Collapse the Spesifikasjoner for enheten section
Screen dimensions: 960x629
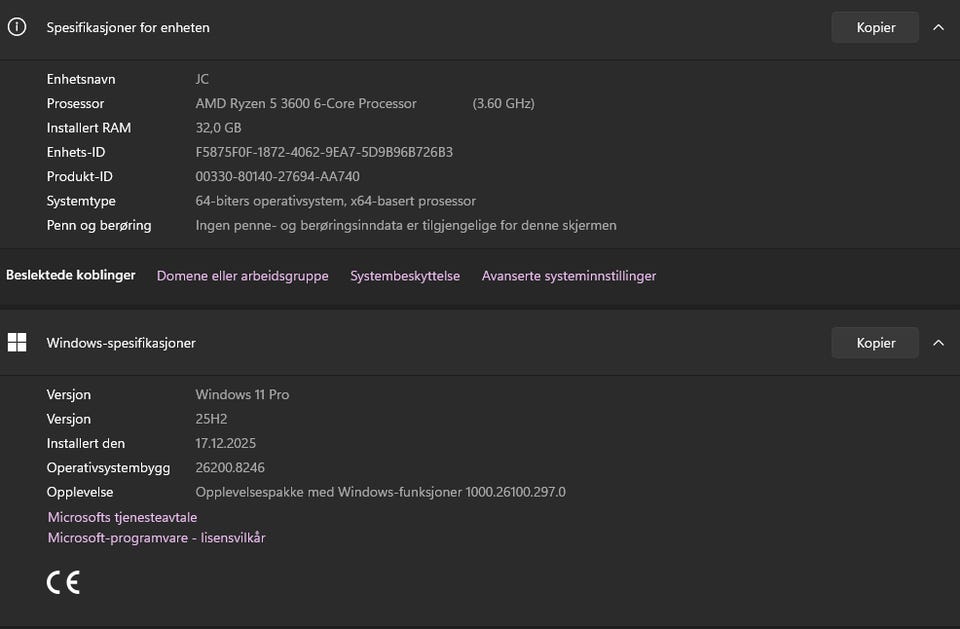pyautogui.click(x=938, y=27)
